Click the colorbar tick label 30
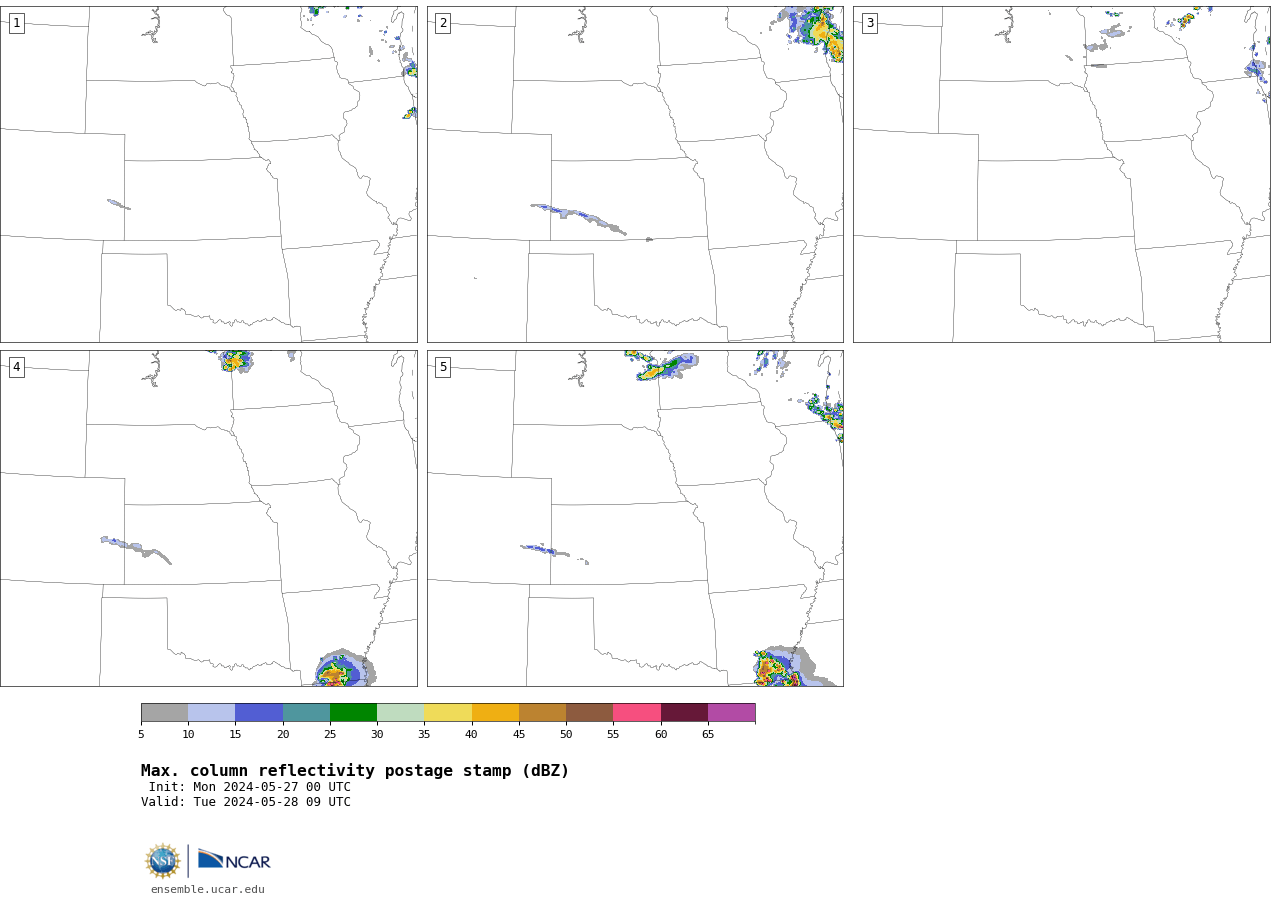Viewport: 1280px width, 901px height. pyautogui.click(x=377, y=735)
